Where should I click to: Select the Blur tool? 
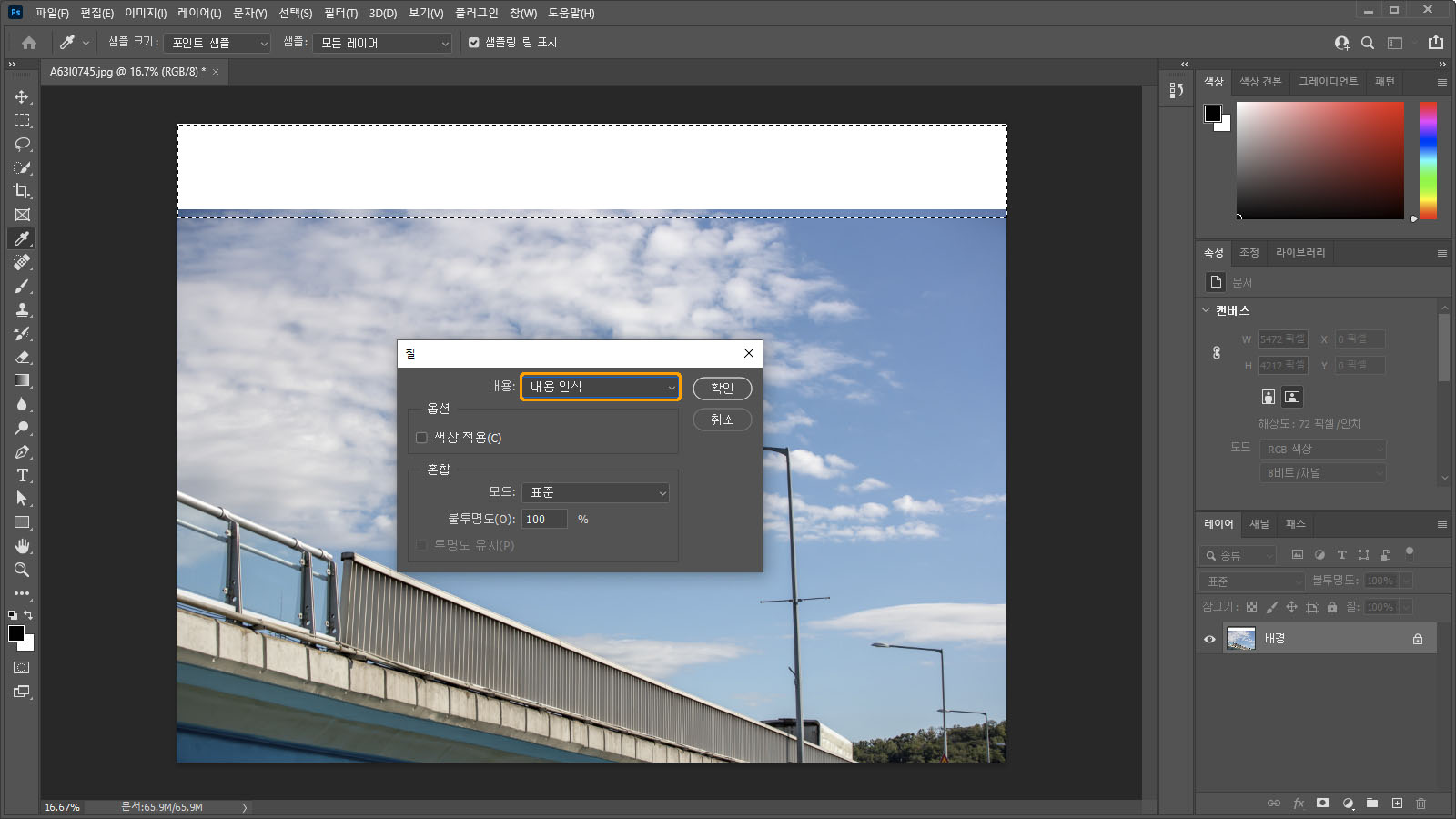pos(22,404)
